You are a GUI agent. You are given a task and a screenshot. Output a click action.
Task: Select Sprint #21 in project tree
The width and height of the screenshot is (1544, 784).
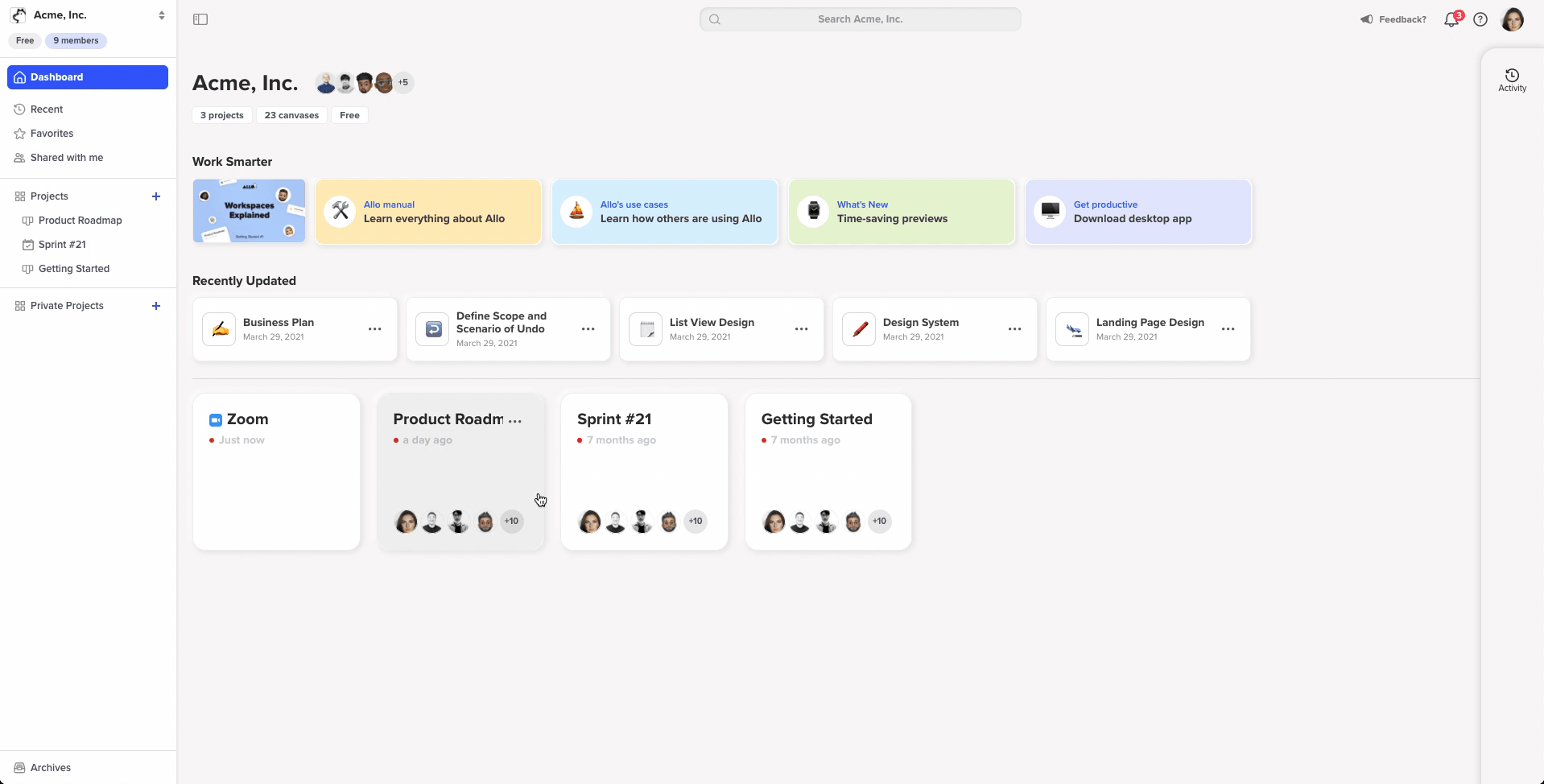coord(62,245)
